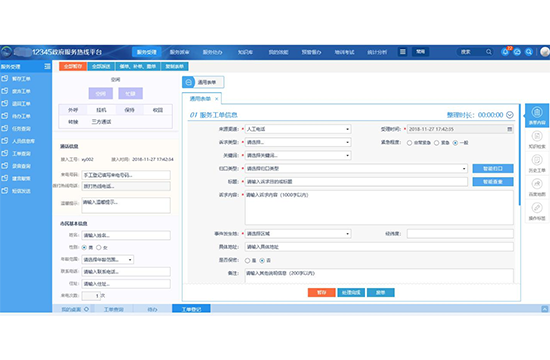Screen dimensions: 550x360
Task: Click the 挂机 call control button
Action: coord(101,110)
